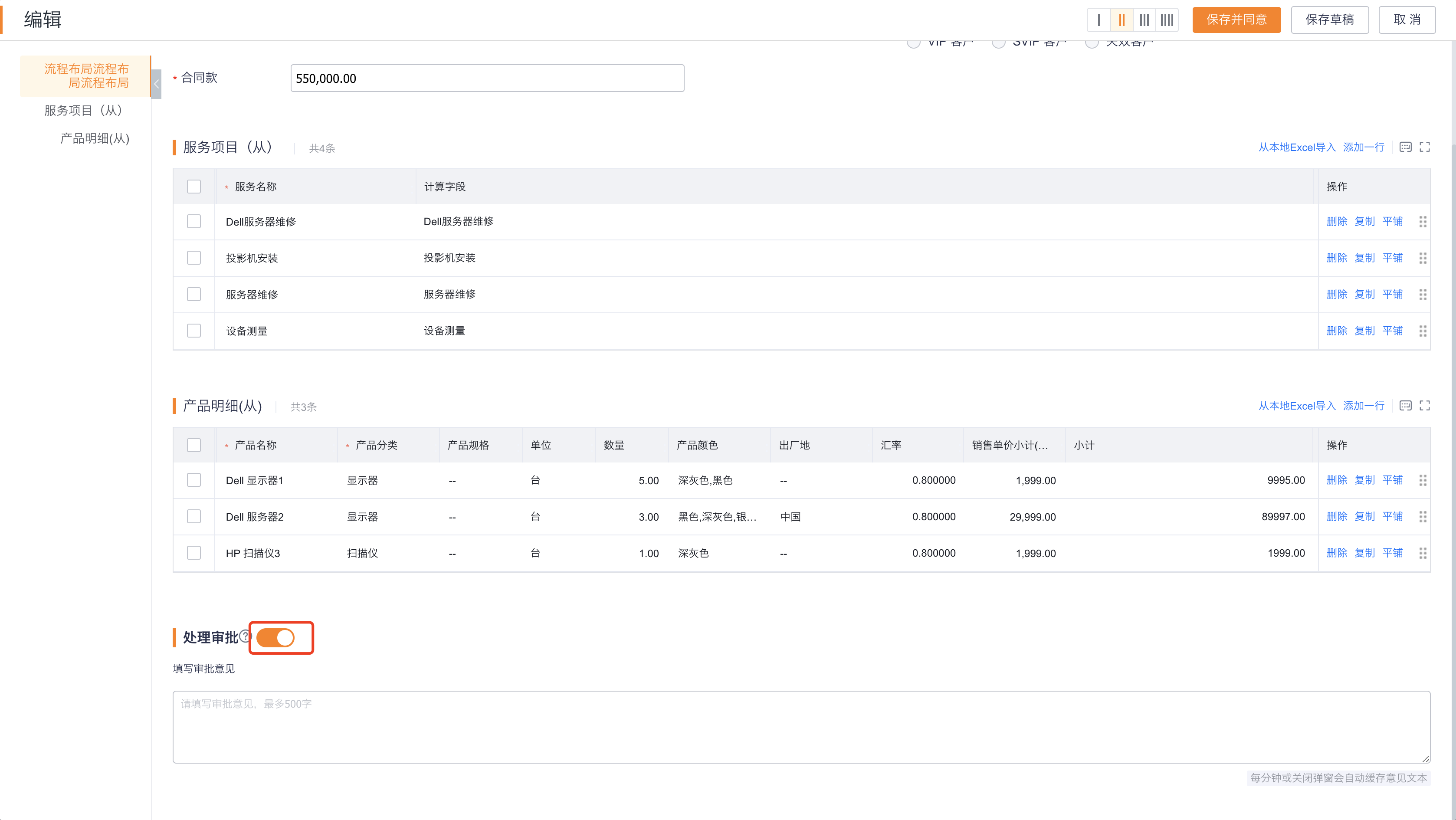This screenshot has width=1456, height=820.
Task: Go to 服务项目（从）in sidebar
Action: coord(83,110)
